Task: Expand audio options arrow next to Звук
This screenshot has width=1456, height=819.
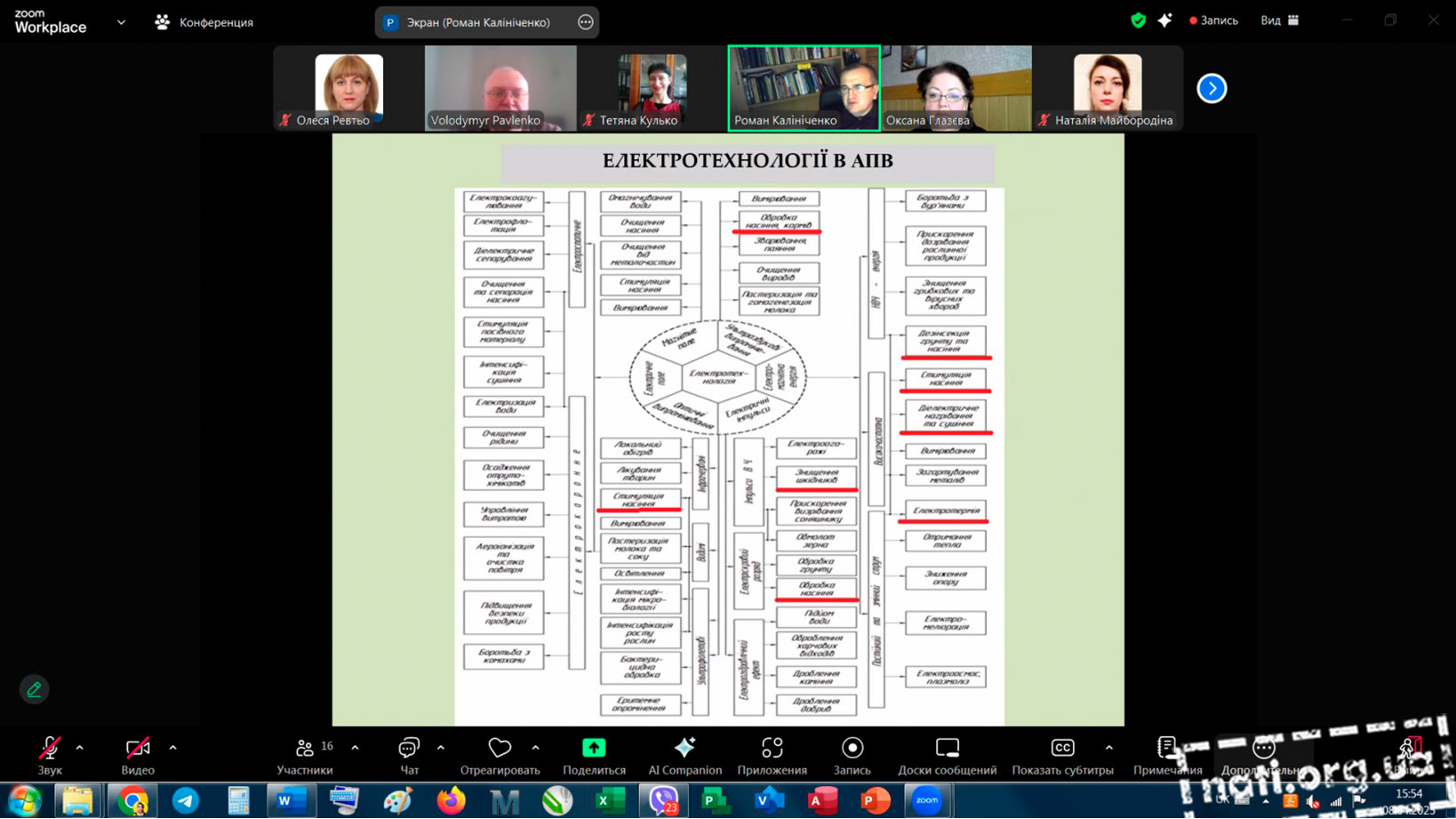Action: [80, 748]
